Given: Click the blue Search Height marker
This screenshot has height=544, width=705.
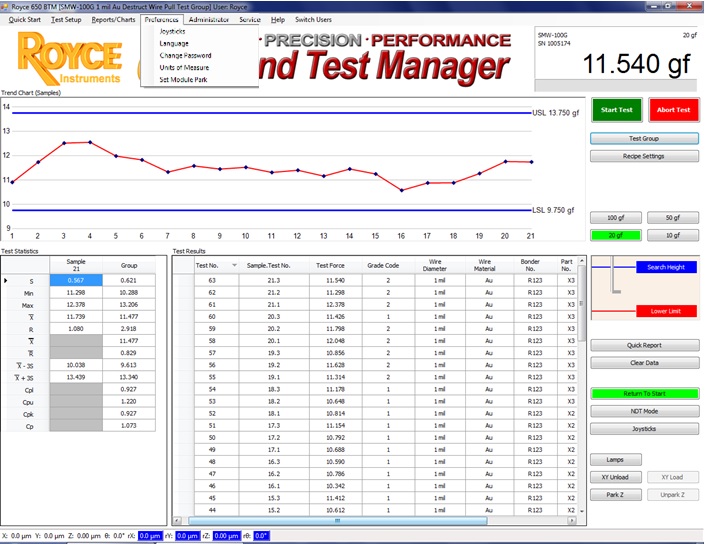Looking at the screenshot, I should 666,267.
